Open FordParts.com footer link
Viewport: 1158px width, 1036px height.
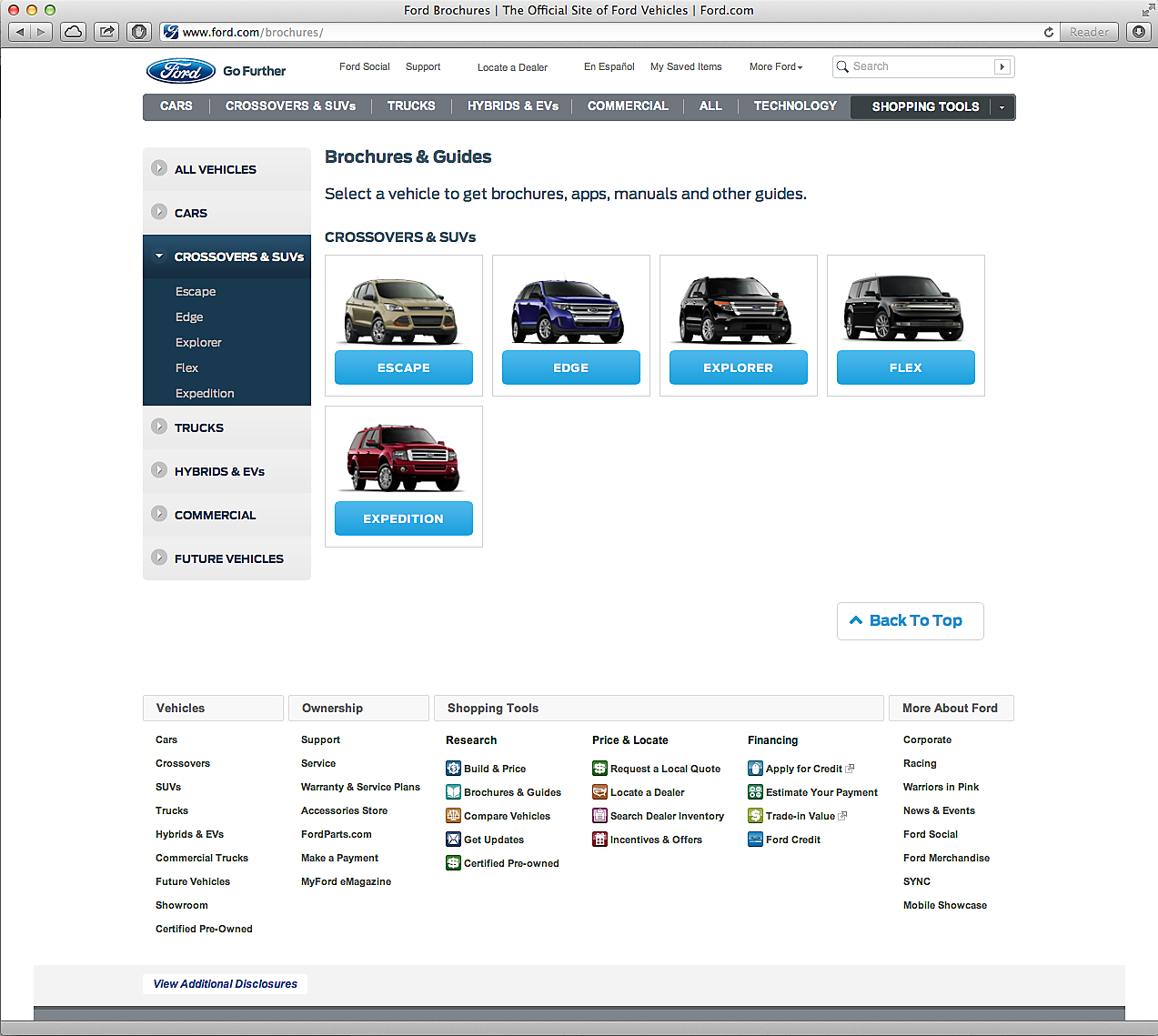336,834
